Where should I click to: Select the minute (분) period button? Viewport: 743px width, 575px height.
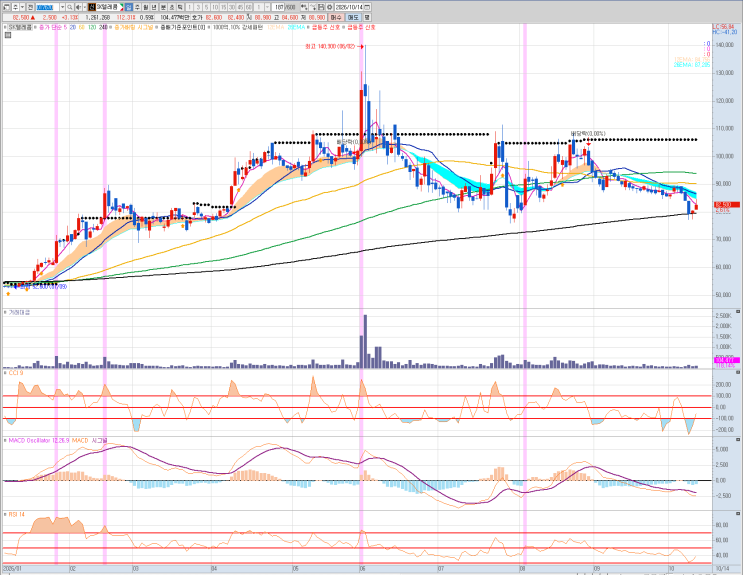(x=163, y=7)
